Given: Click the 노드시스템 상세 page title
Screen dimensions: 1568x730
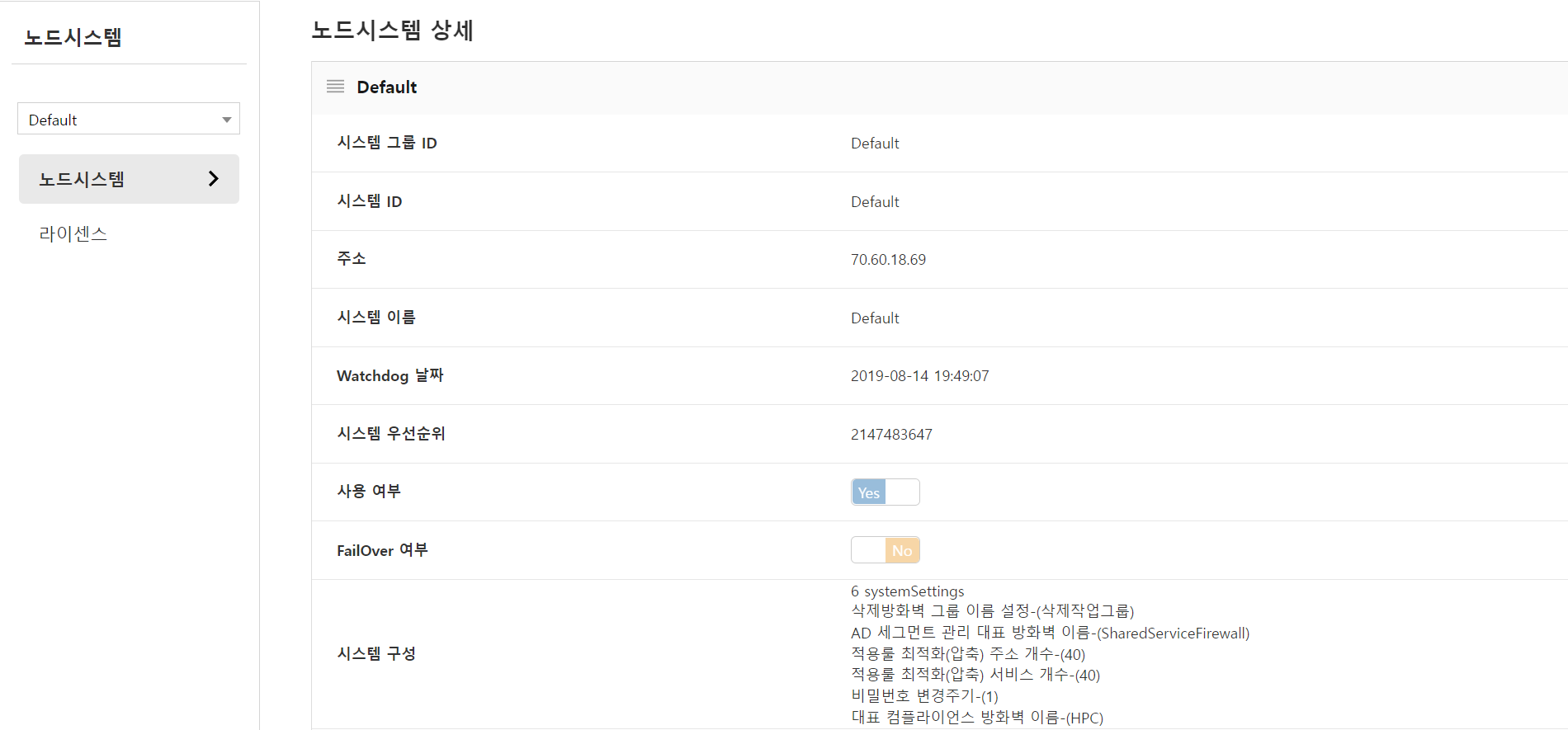Looking at the screenshot, I should [392, 31].
